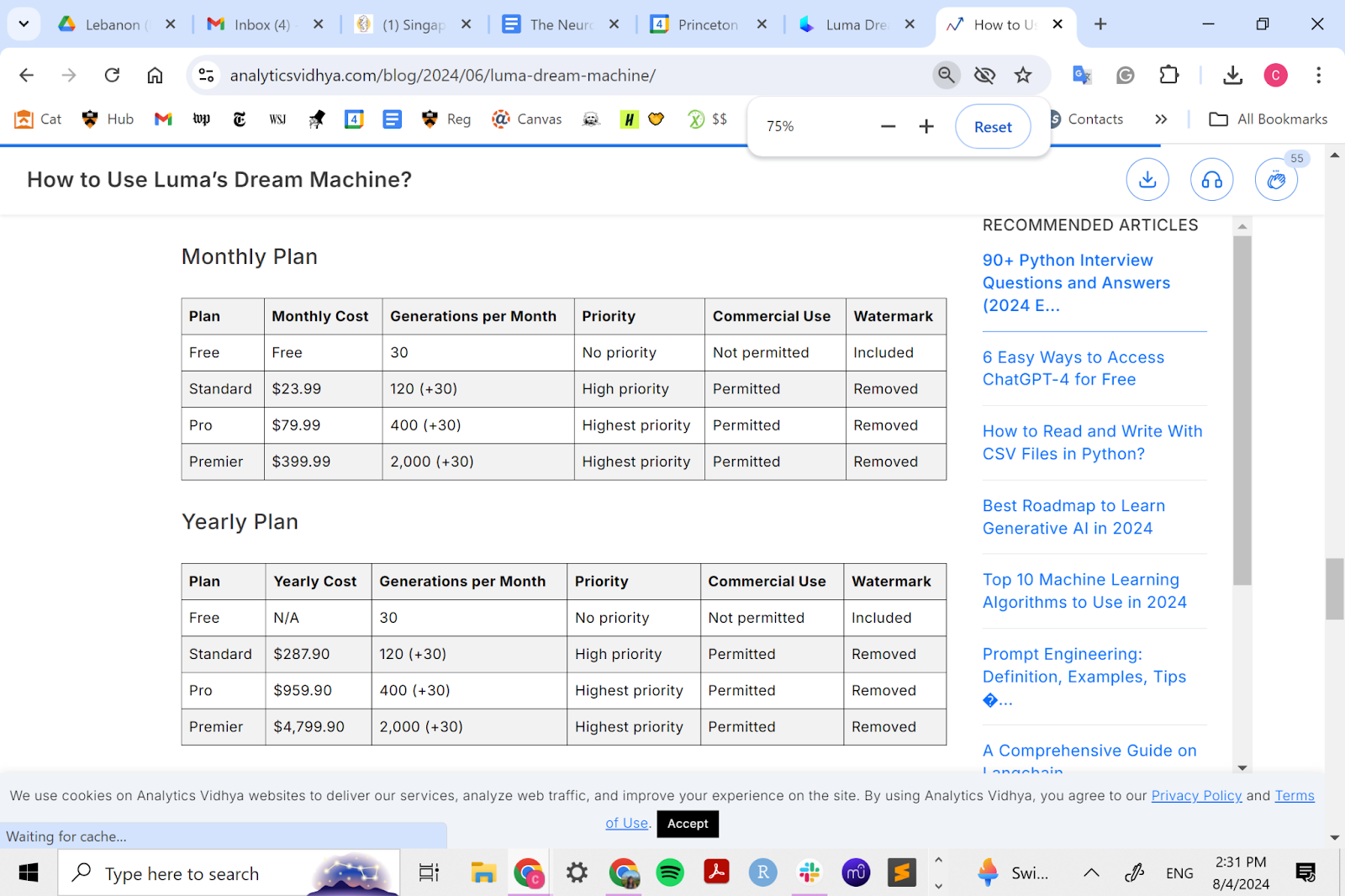Open the profile avatar C
The height and width of the screenshot is (896, 1345).
[x=1275, y=76]
